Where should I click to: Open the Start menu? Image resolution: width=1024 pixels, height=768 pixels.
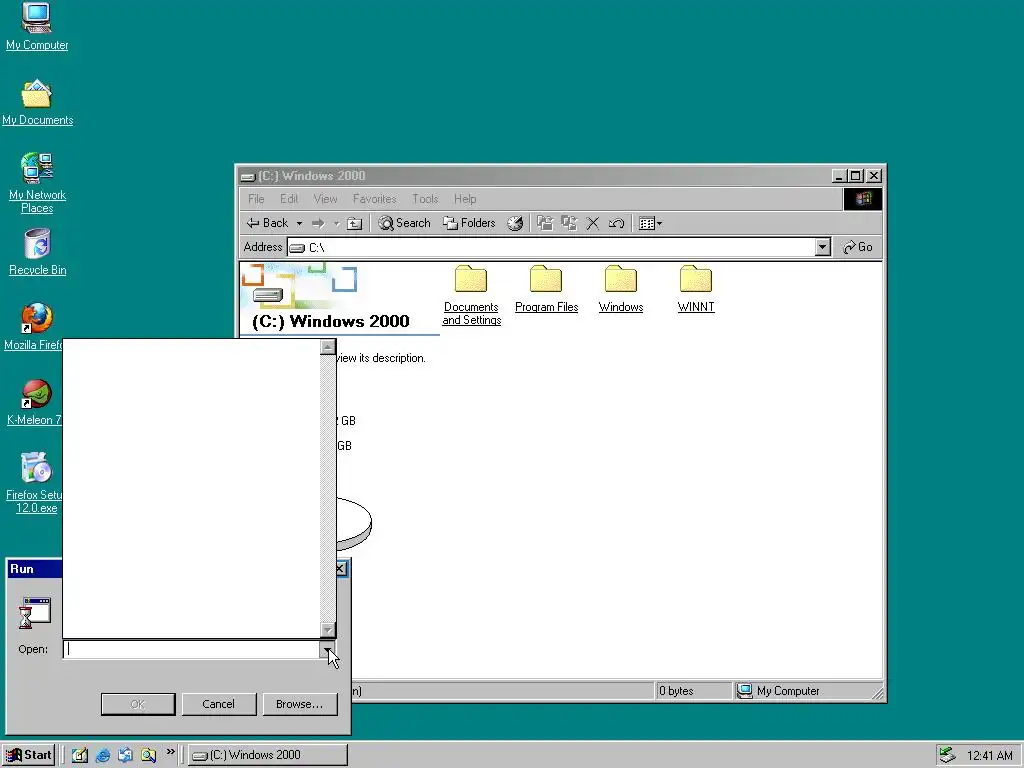[x=29, y=755]
